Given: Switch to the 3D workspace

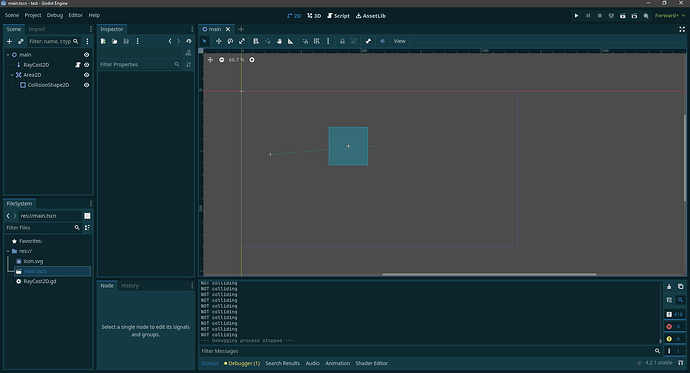Looking at the screenshot, I should (314, 16).
